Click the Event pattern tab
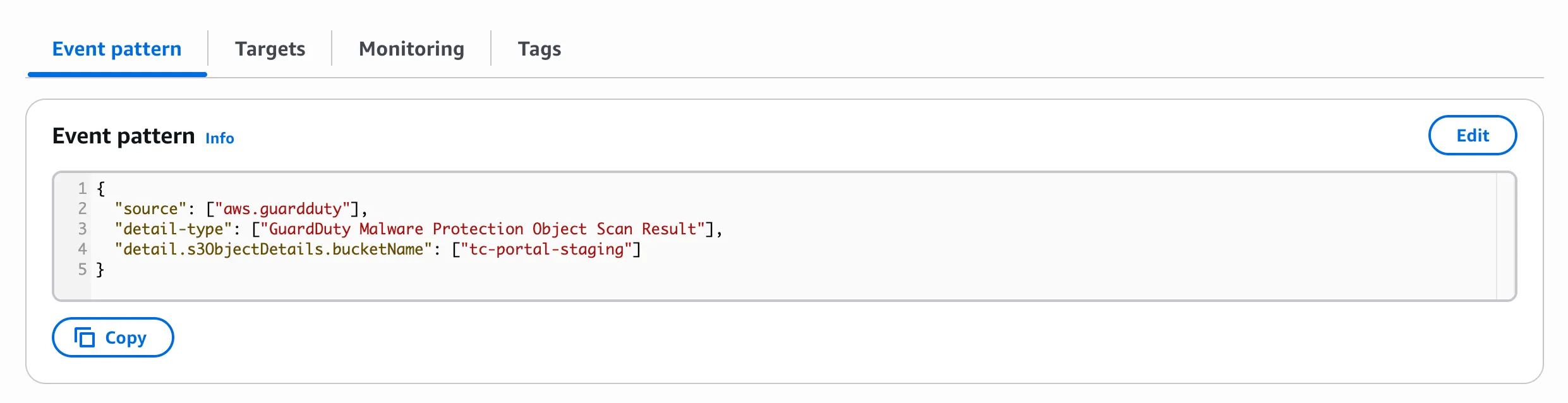Screen dimensions: 1568x403 (x=117, y=49)
